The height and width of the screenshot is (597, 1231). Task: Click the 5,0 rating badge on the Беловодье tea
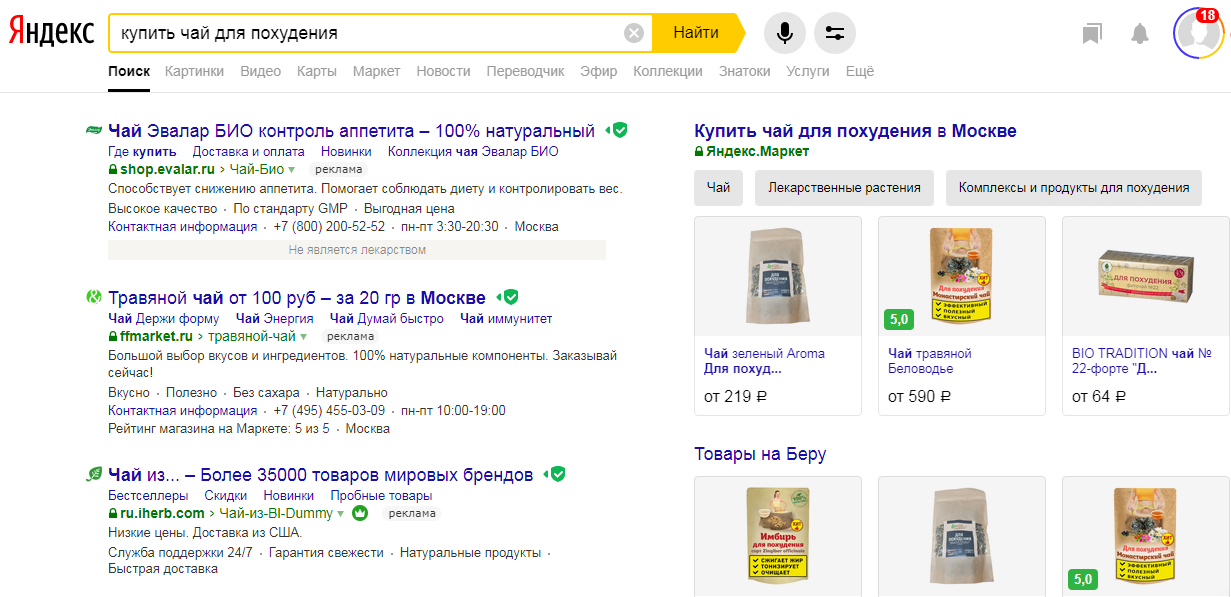(x=899, y=320)
